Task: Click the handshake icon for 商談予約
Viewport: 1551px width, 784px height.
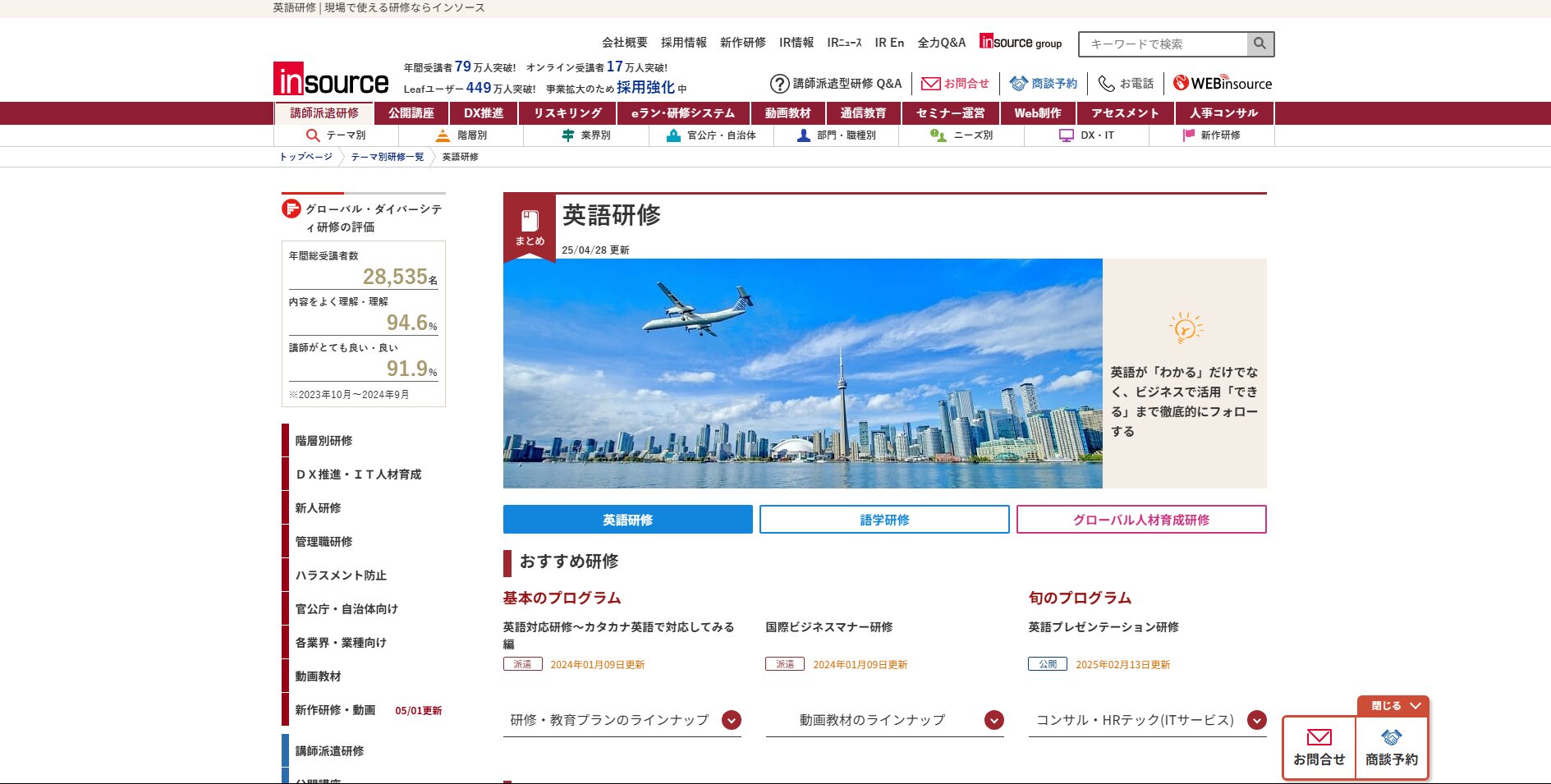Action: [x=1019, y=84]
